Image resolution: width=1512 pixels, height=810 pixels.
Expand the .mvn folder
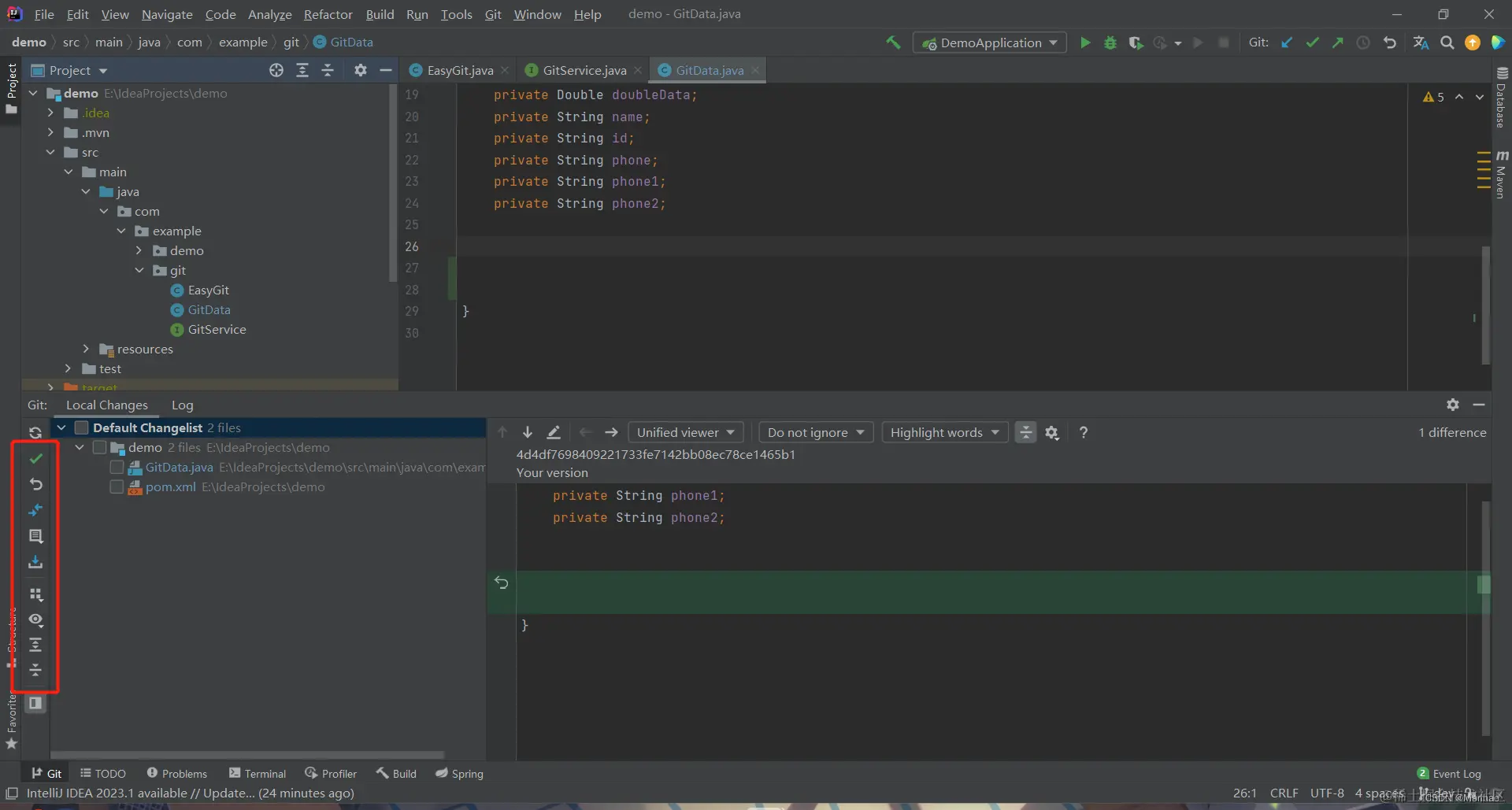tap(50, 132)
